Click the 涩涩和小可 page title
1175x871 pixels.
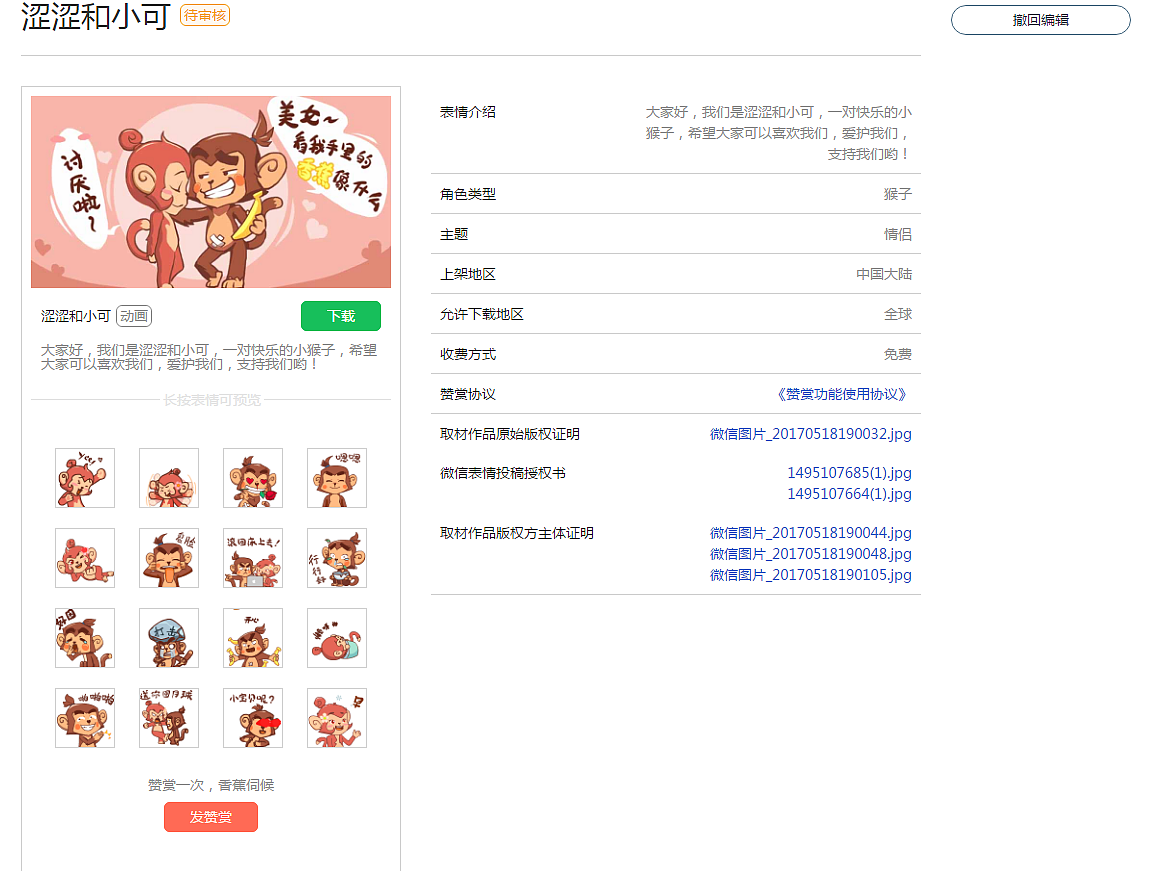click(96, 16)
